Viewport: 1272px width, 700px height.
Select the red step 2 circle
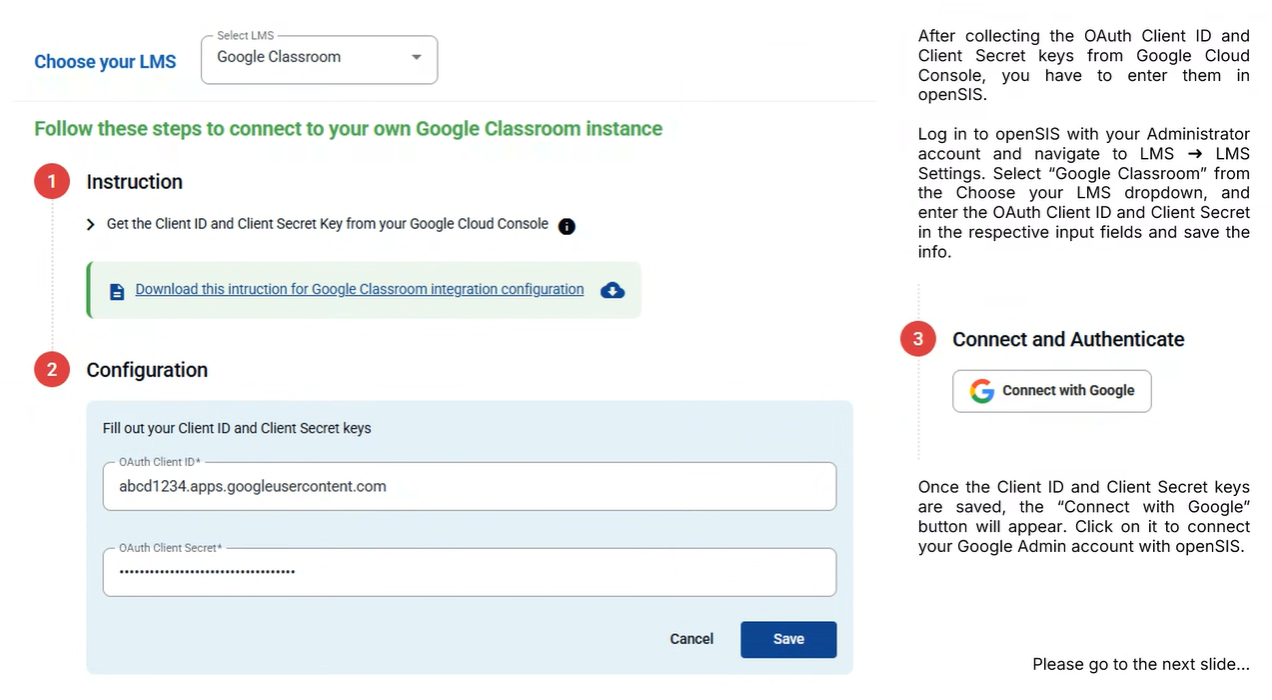pos(52,370)
